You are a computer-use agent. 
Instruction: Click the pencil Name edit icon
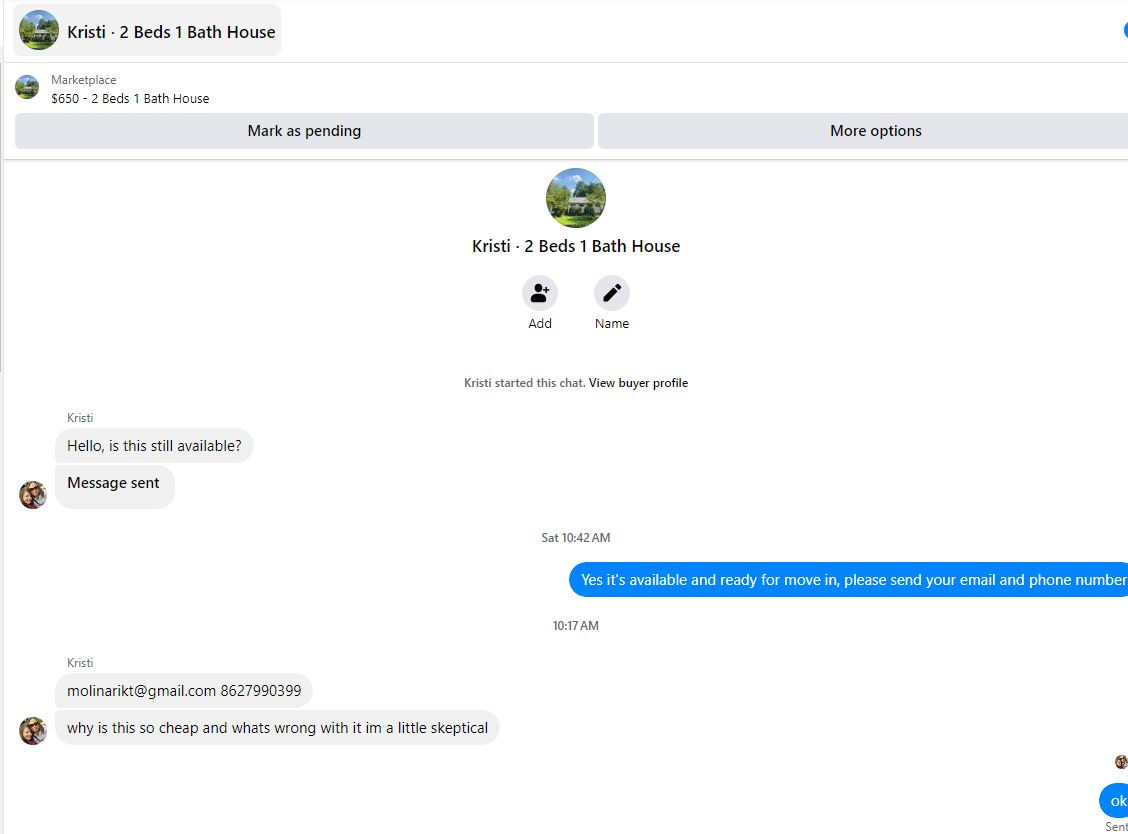[612, 293]
